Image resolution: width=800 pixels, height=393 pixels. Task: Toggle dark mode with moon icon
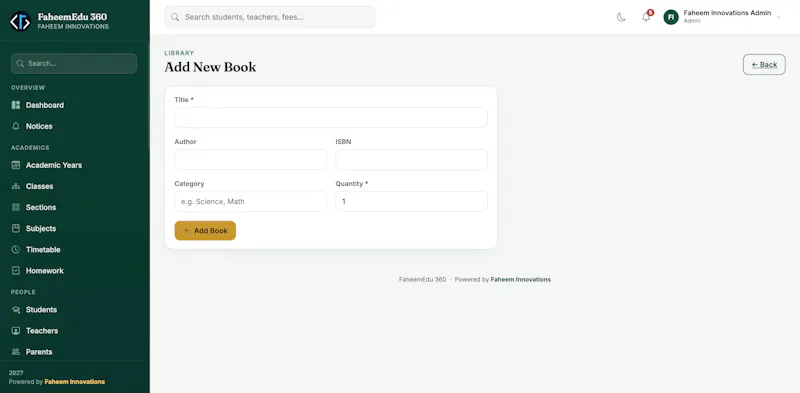click(x=621, y=17)
